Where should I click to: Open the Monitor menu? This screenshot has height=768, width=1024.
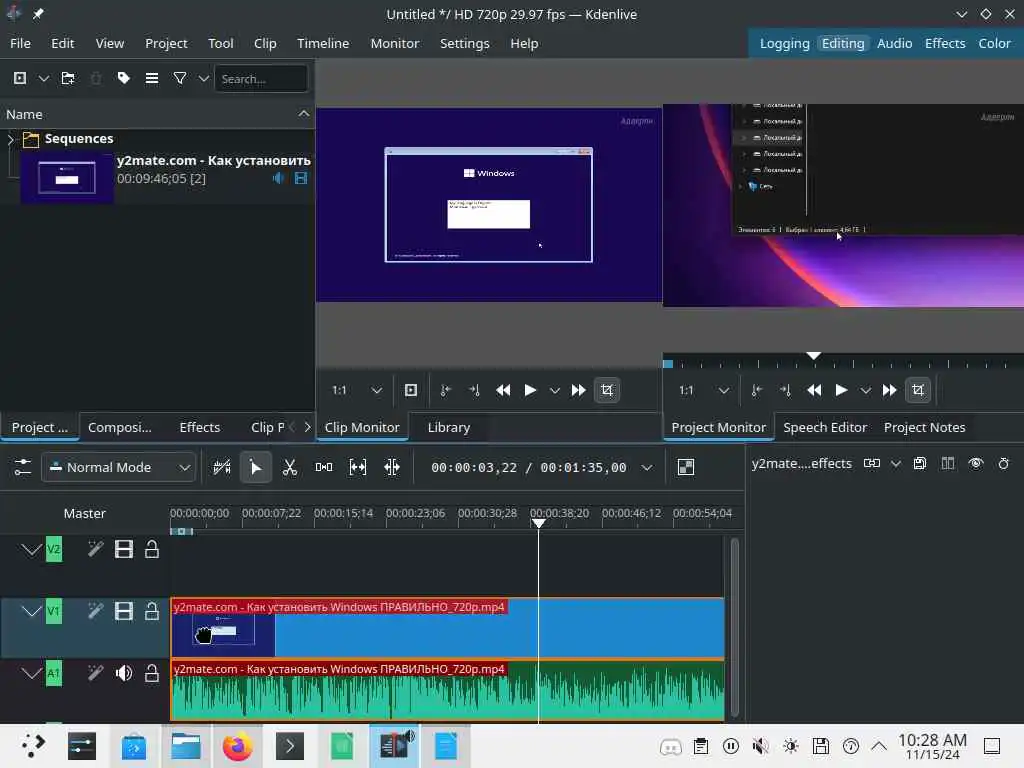[394, 43]
